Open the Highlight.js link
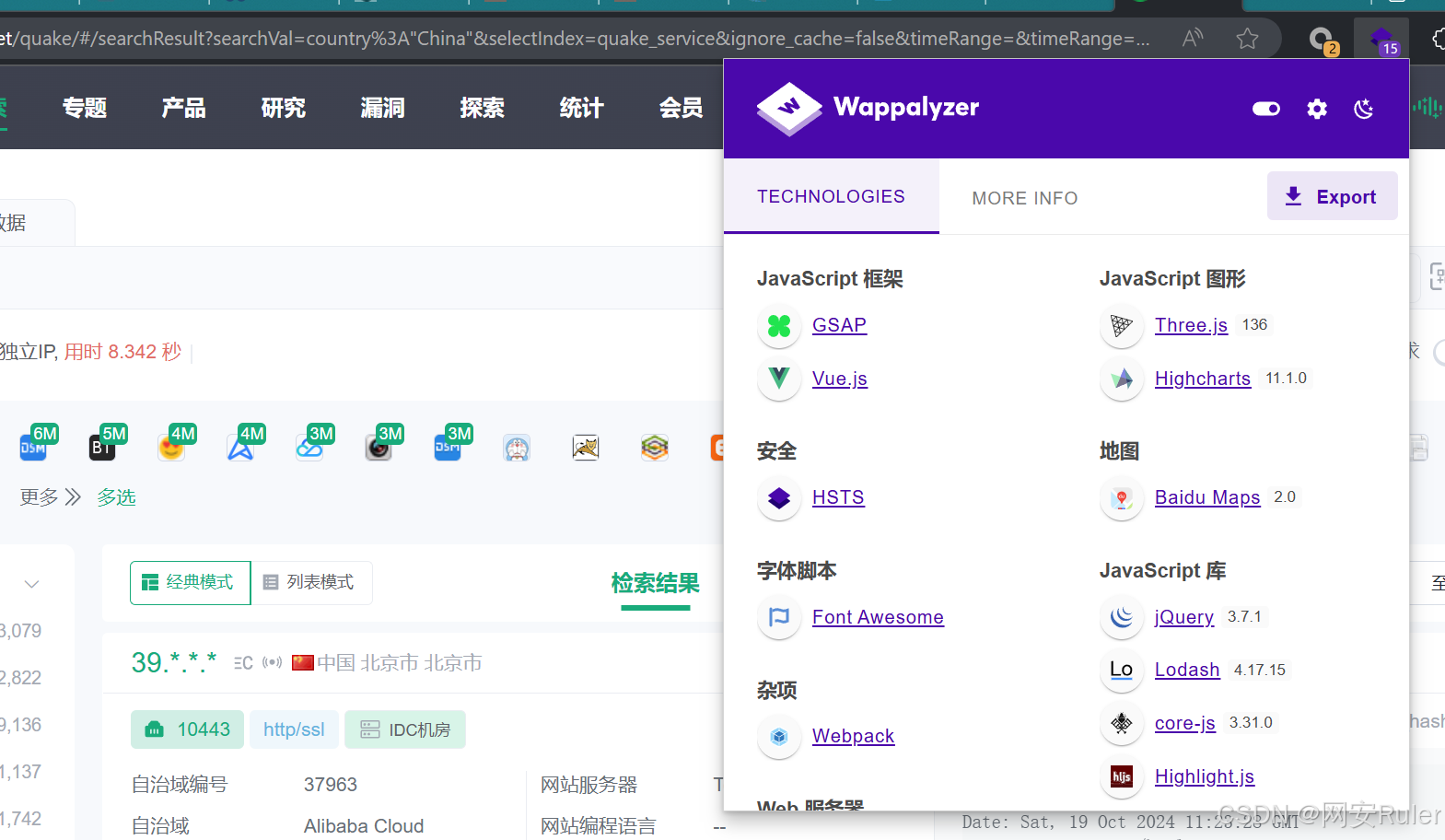Screen dimensions: 1445x840 1205,776
